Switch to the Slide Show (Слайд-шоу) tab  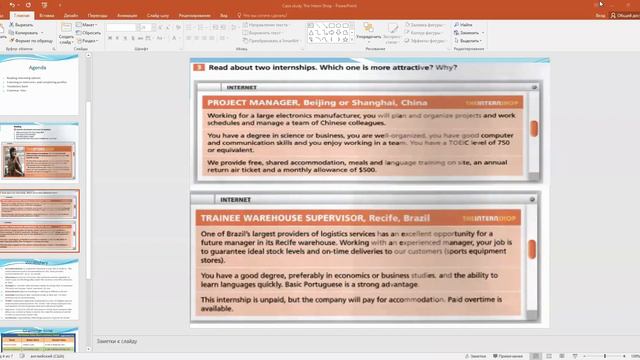pyautogui.click(x=158, y=16)
